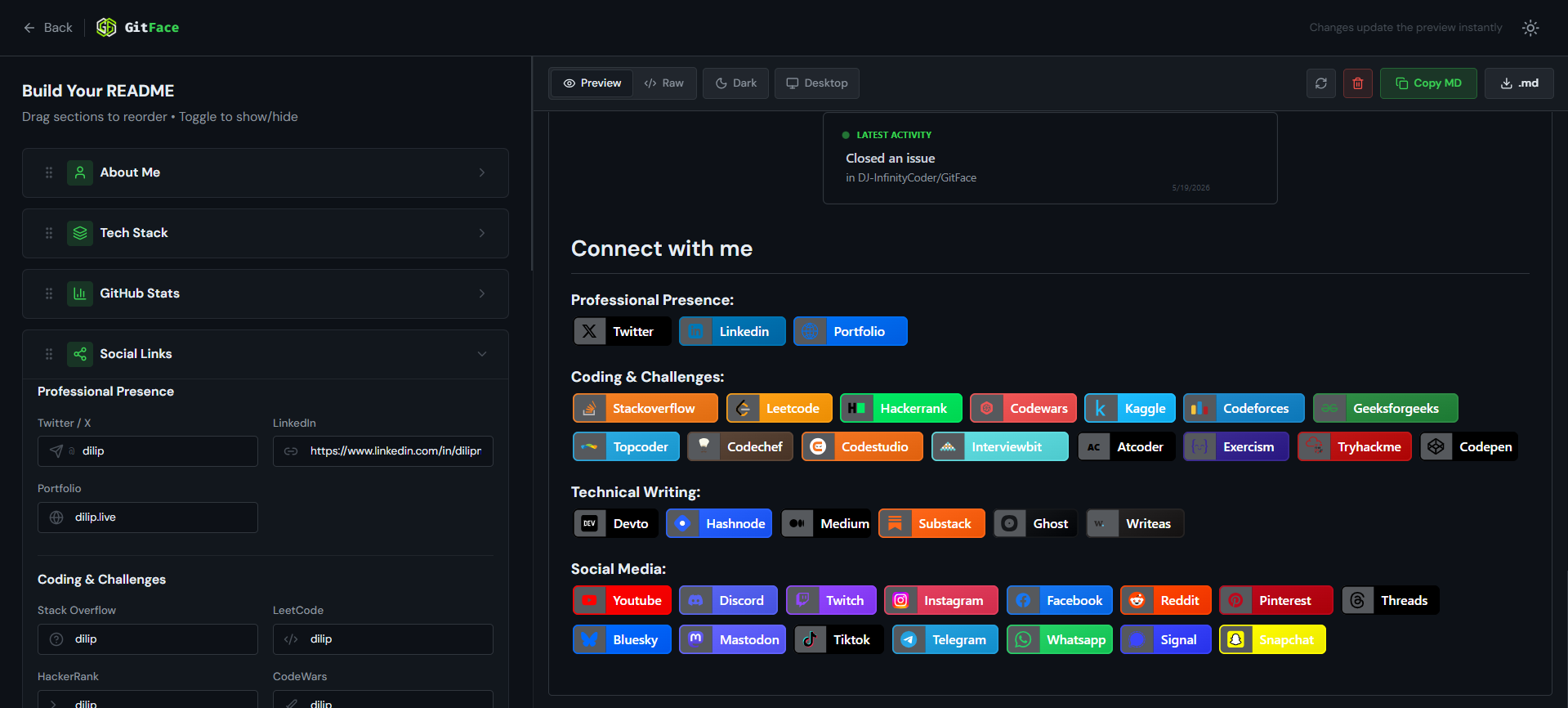This screenshot has height=708, width=1568.
Task: Click the About Me person icon
Action: pos(80,173)
